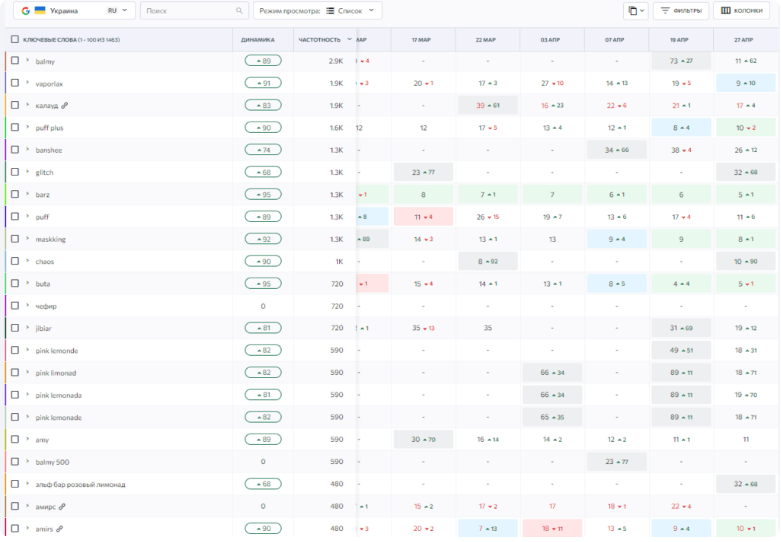The height and width of the screenshot is (542, 781).
Task: Expand the puff keyword row
Action: click(x=27, y=216)
